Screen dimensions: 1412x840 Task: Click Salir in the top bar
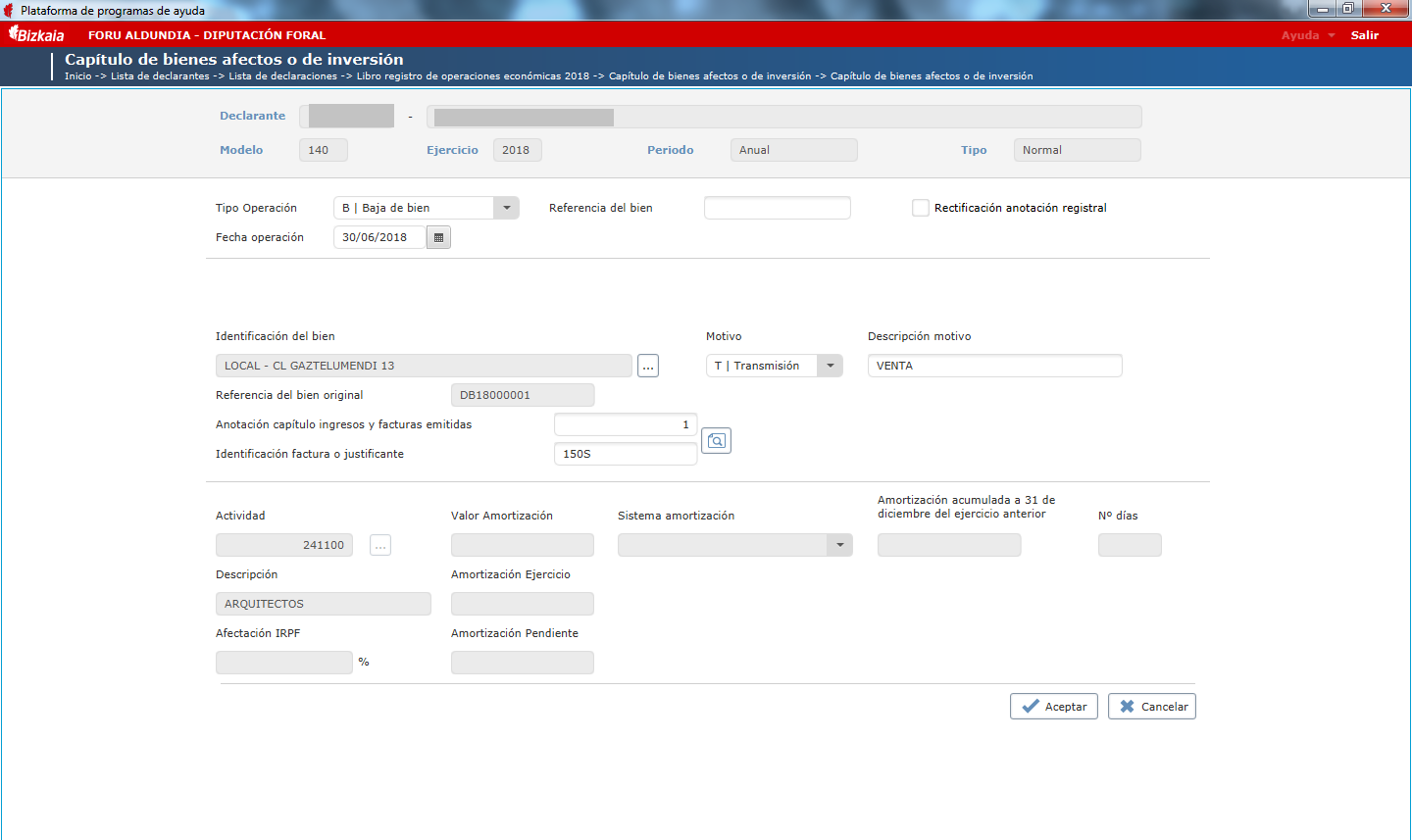coord(1365,35)
